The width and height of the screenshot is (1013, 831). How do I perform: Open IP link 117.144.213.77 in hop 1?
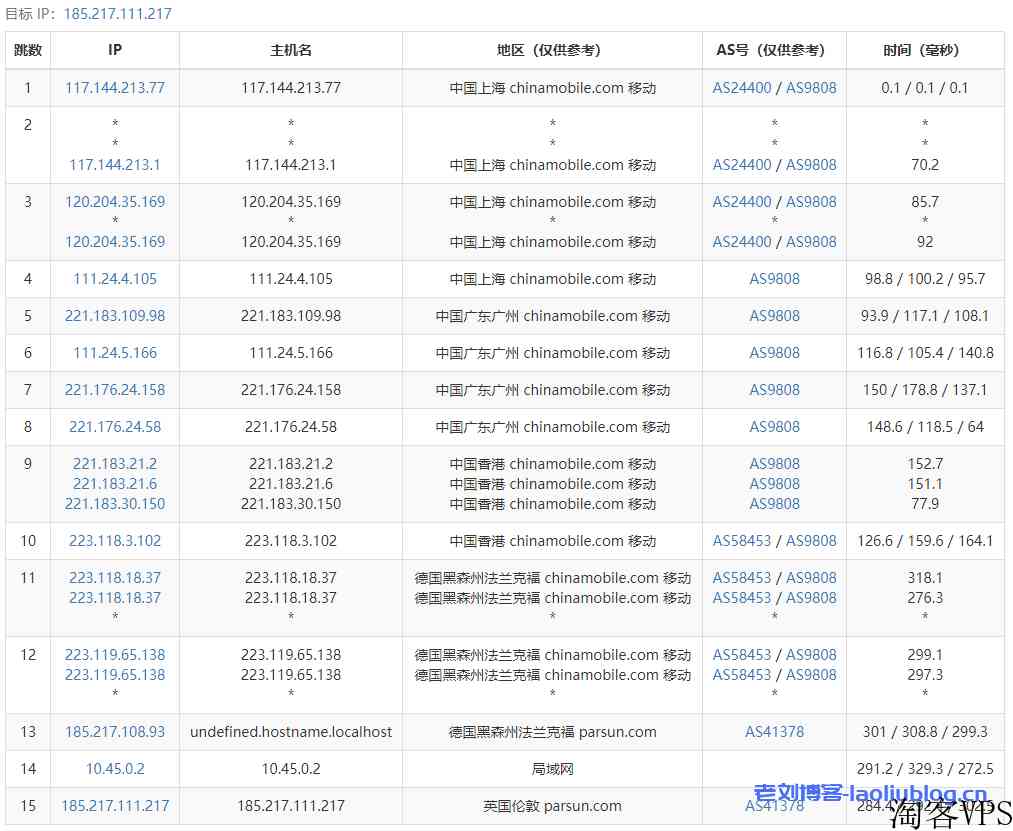115,88
